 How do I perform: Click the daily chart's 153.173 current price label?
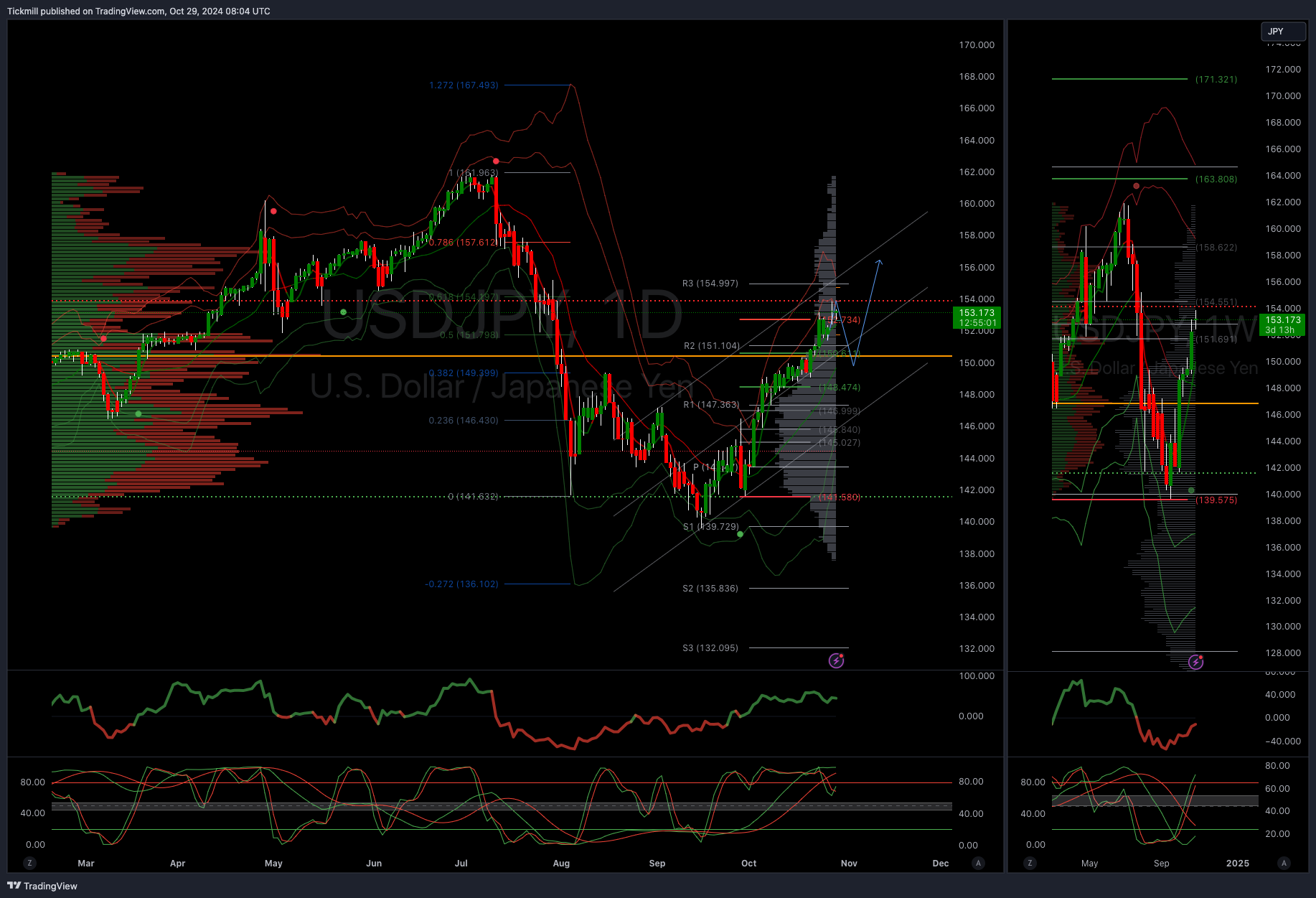(977, 317)
